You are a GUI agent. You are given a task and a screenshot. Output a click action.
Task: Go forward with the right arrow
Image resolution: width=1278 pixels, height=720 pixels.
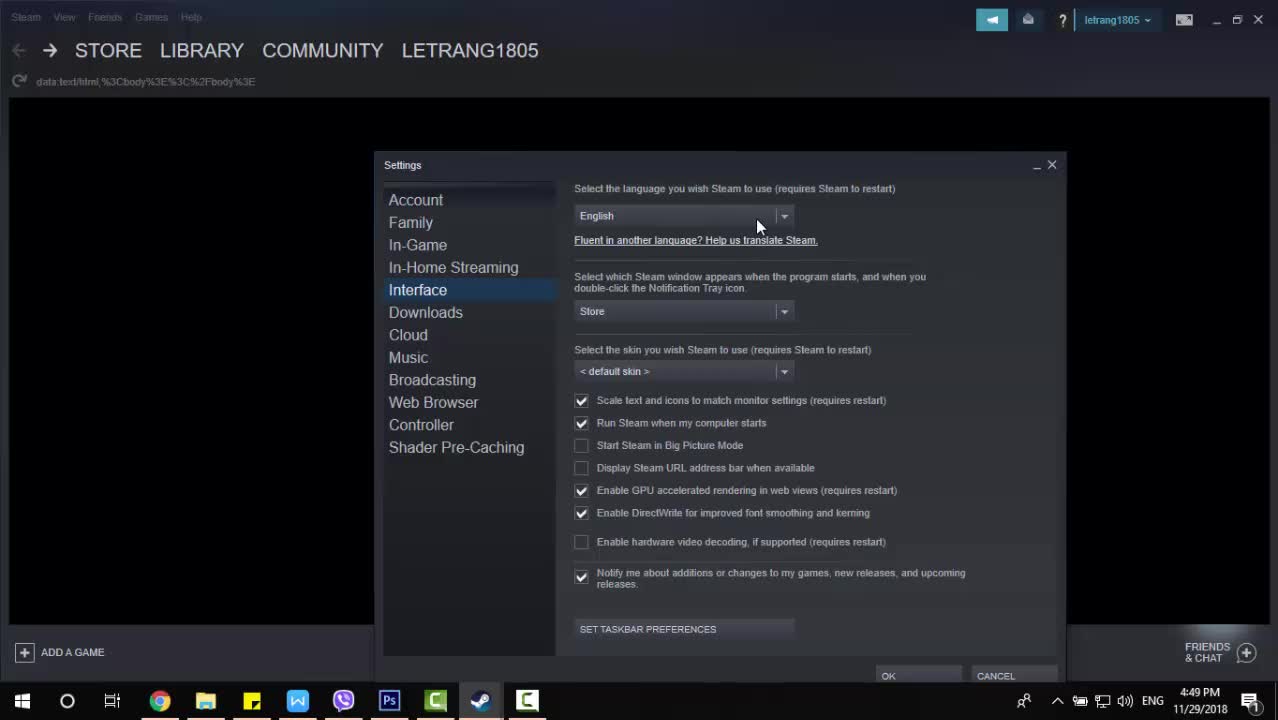coord(50,50)
